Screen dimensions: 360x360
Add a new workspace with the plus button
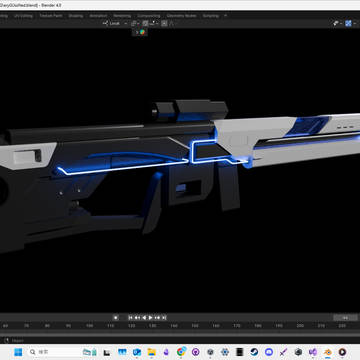point(226,16)
